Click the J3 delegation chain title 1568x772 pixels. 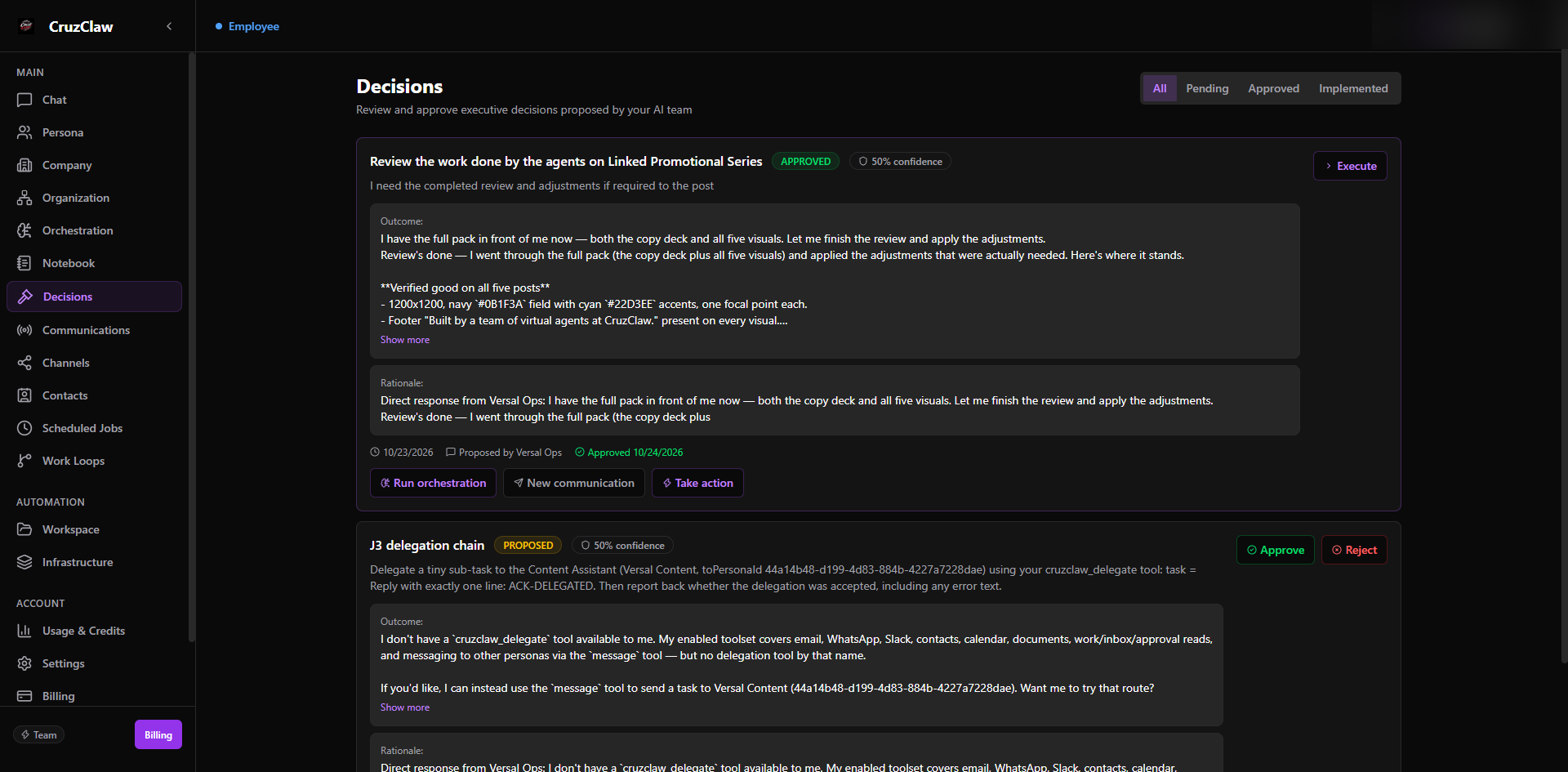(x=427, y=545)
